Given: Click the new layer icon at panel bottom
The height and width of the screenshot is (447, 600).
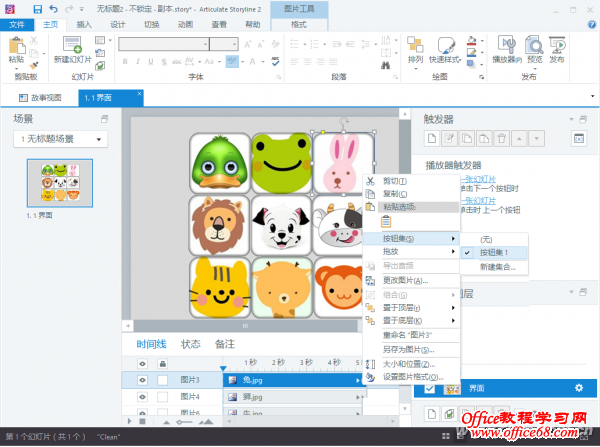Looking at the screenshot, I should coord(432,414).
